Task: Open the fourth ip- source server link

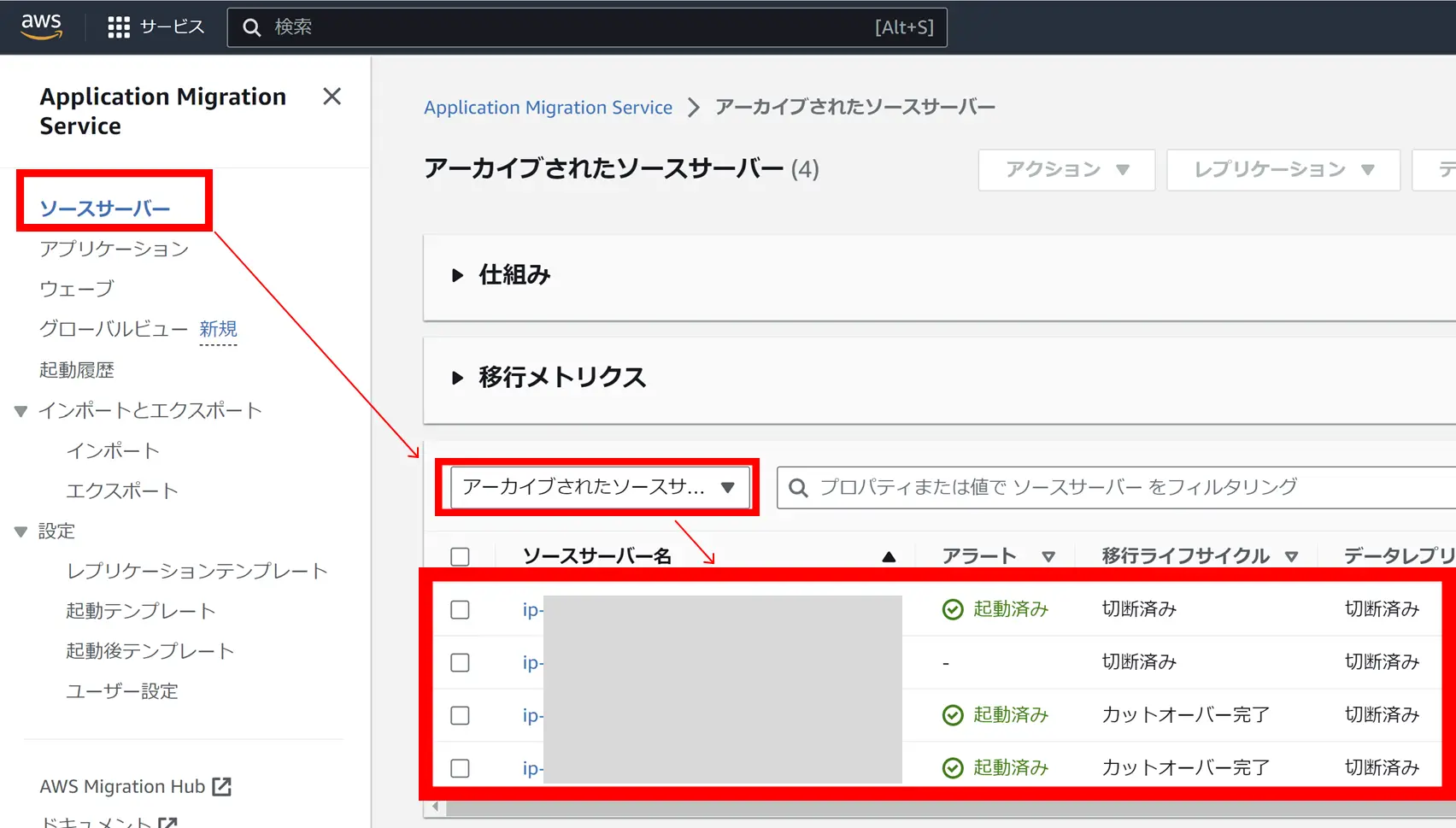Action: [x=533, y=768]
